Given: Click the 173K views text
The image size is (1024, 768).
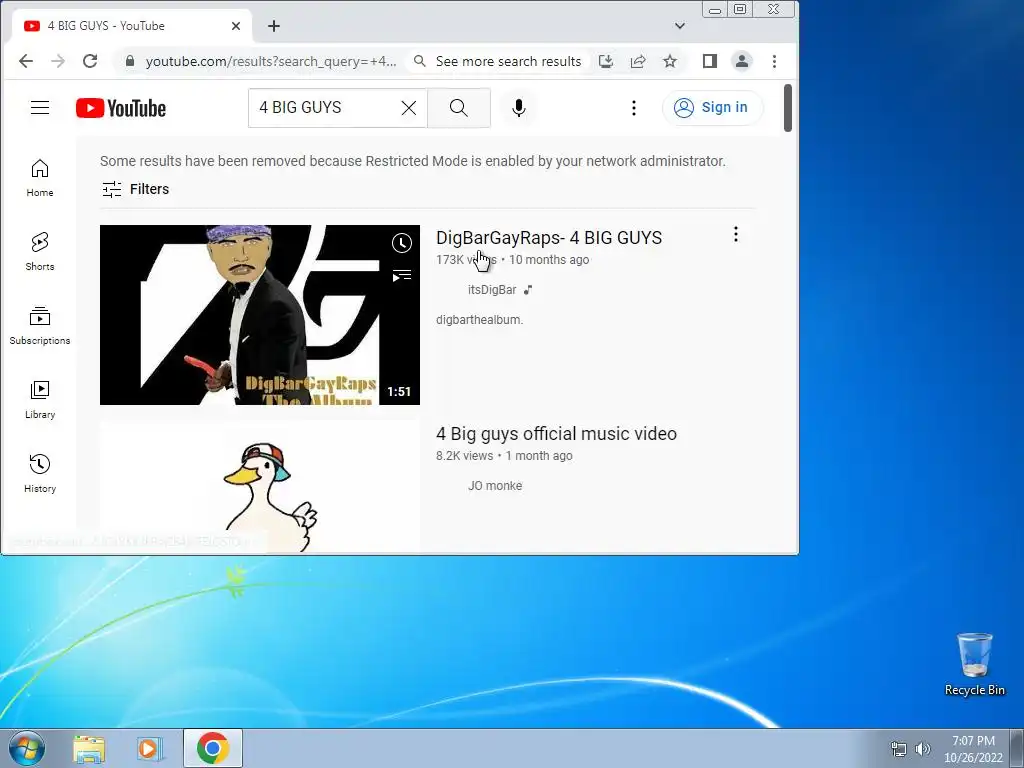Looking at the screenshot, I should tap(466, 259).
